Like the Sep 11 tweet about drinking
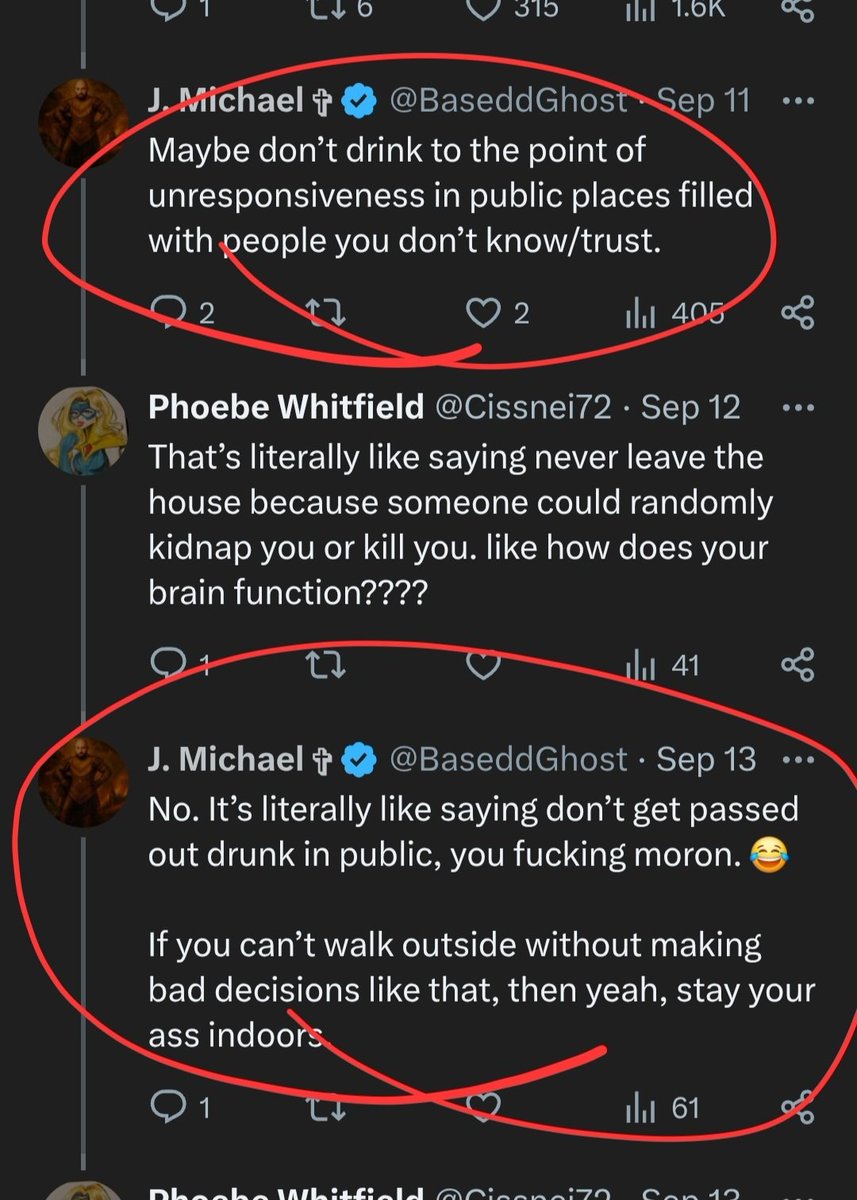This screenshot has height=1200, width=857. (x=497, y=314)
